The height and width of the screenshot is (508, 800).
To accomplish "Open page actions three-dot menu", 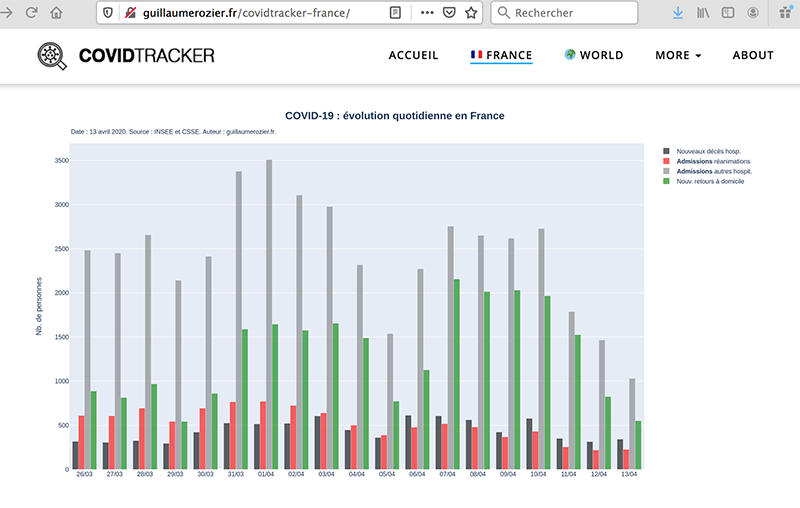I will coord(427,13).
